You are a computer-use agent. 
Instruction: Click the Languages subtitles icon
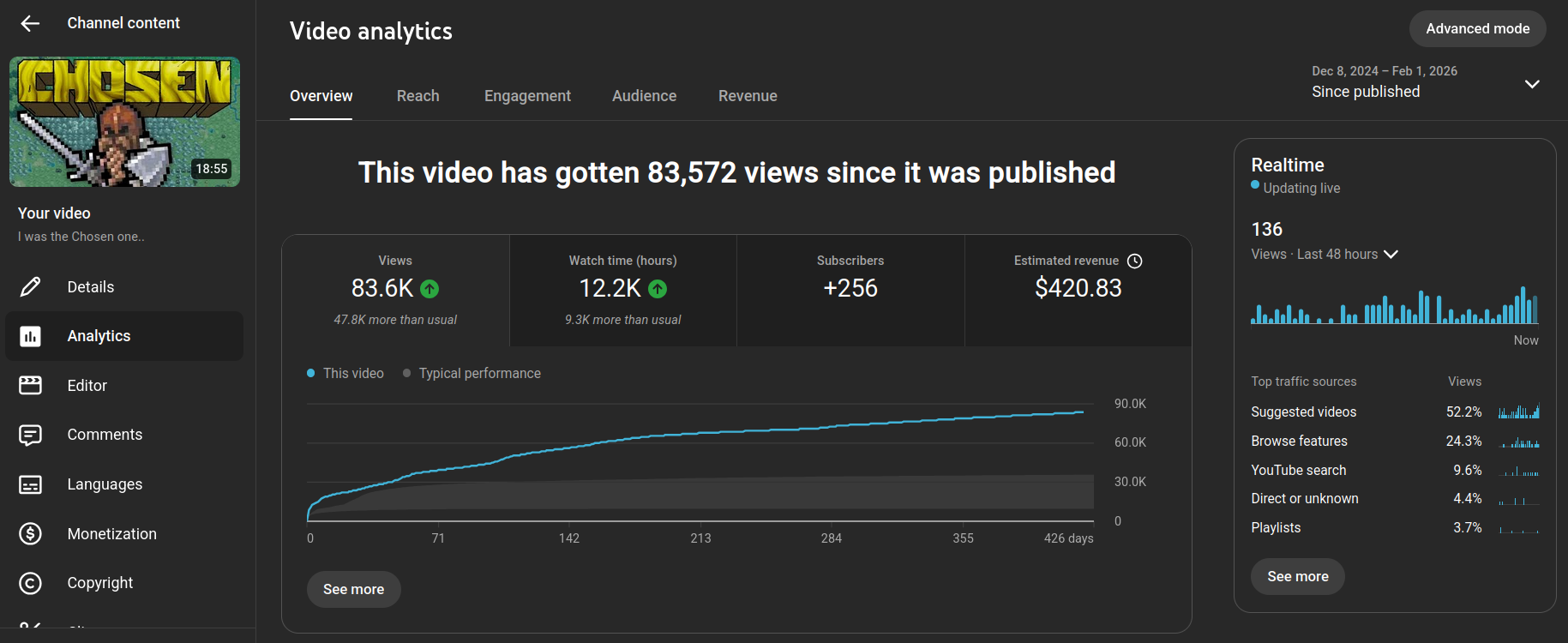[30, 485]
